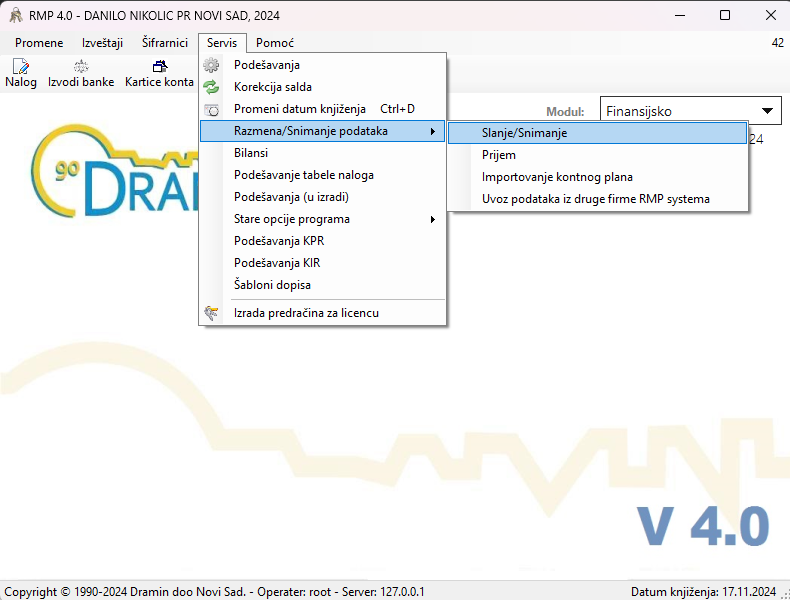The image size is (790, 600).
Task: Select Importovanje kontnog plana
Action: [x=598, y=177]
